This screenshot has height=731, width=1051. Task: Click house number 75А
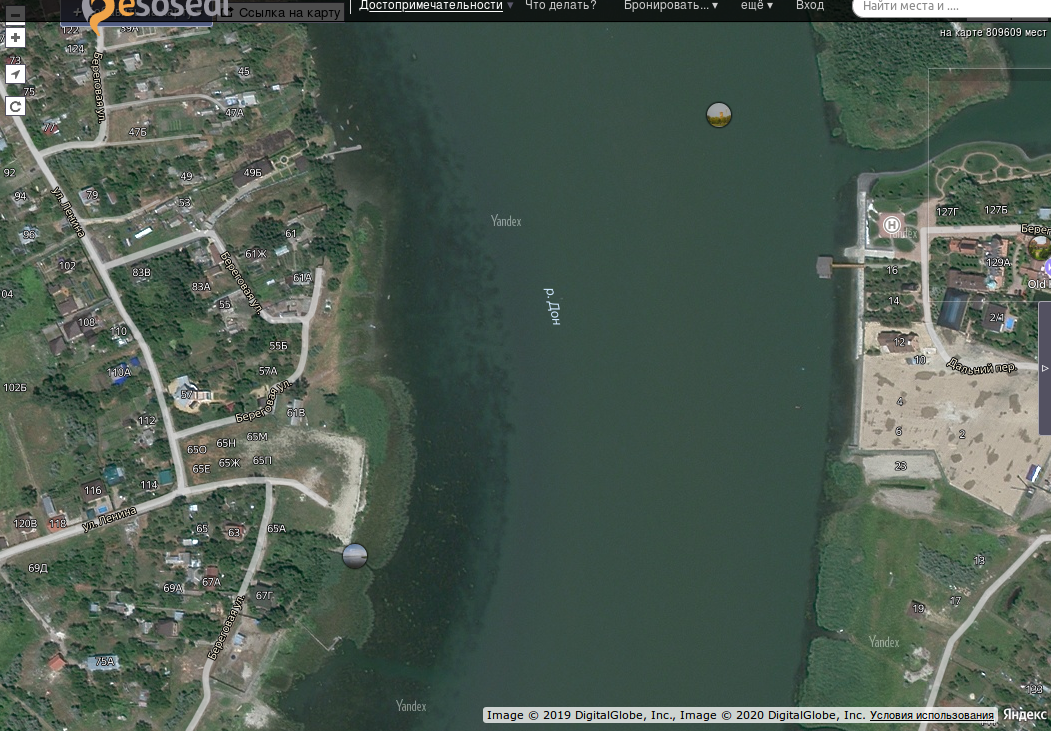coord(105,661)
